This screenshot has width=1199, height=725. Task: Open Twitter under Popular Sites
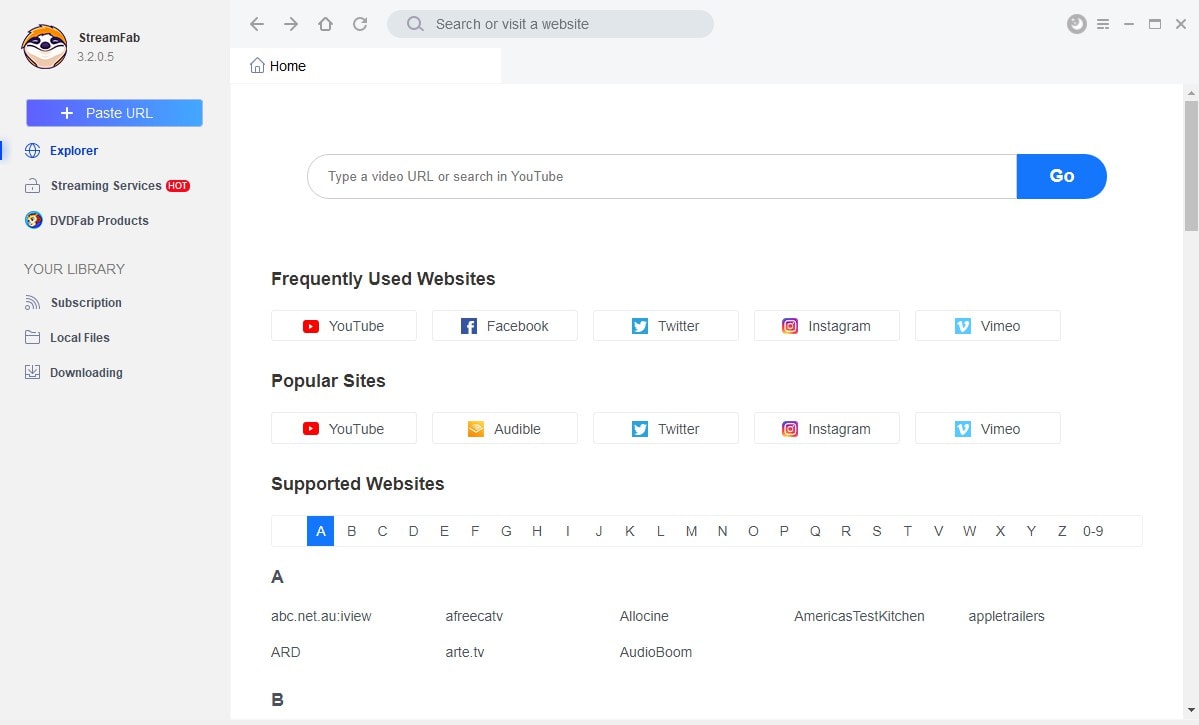tap(665, 428)
